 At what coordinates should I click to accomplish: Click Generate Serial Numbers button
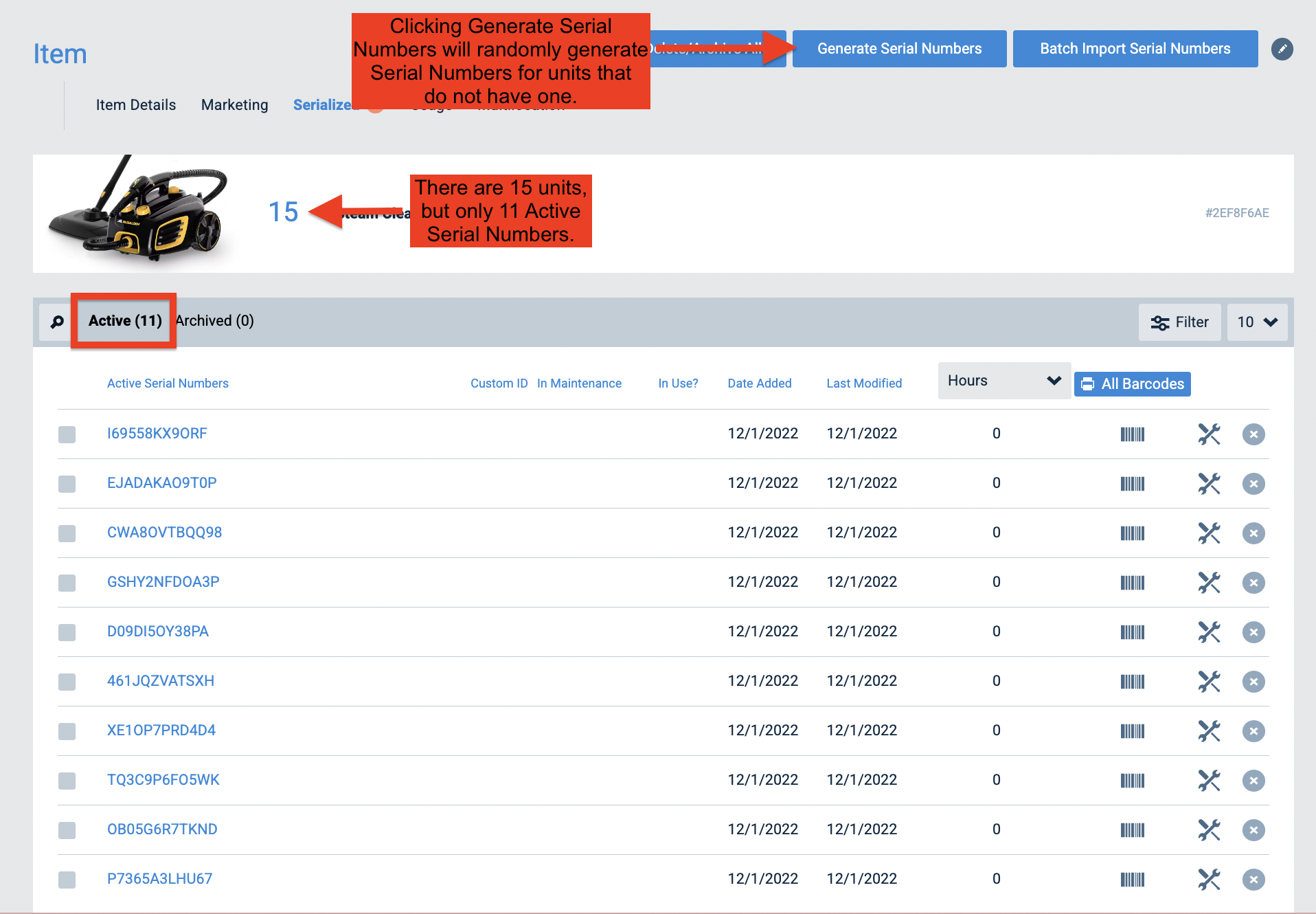(x=899, y=49)
